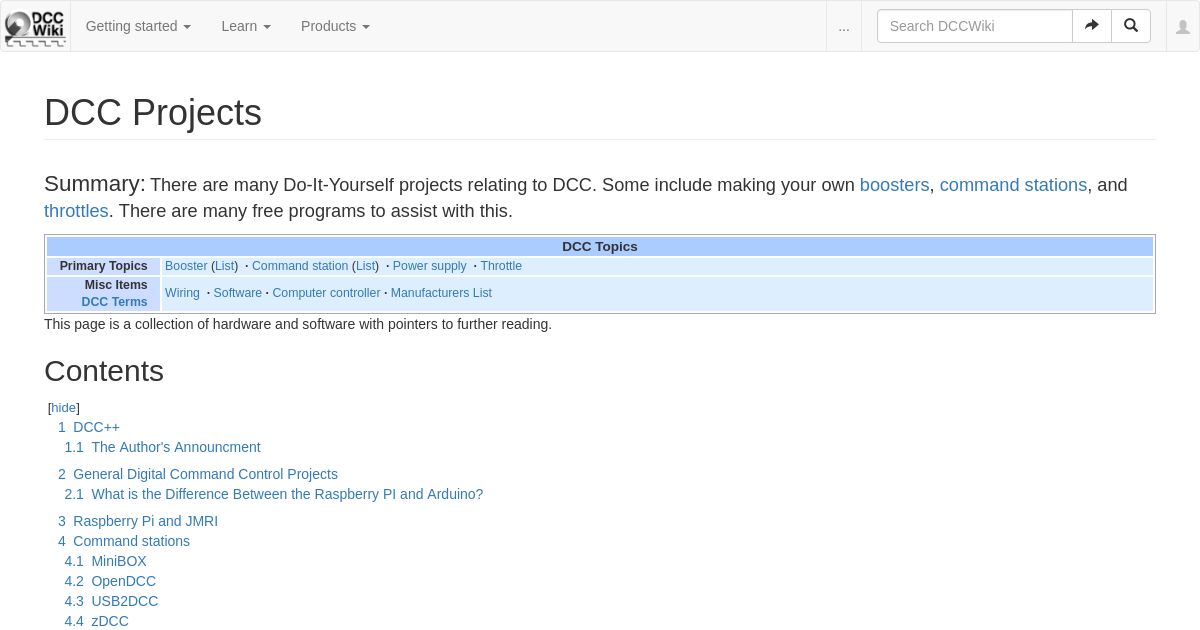Jump to 1.1 The Author's Announcment
Viewport: 1200px width, 630px height.
(x=162, y=447)
